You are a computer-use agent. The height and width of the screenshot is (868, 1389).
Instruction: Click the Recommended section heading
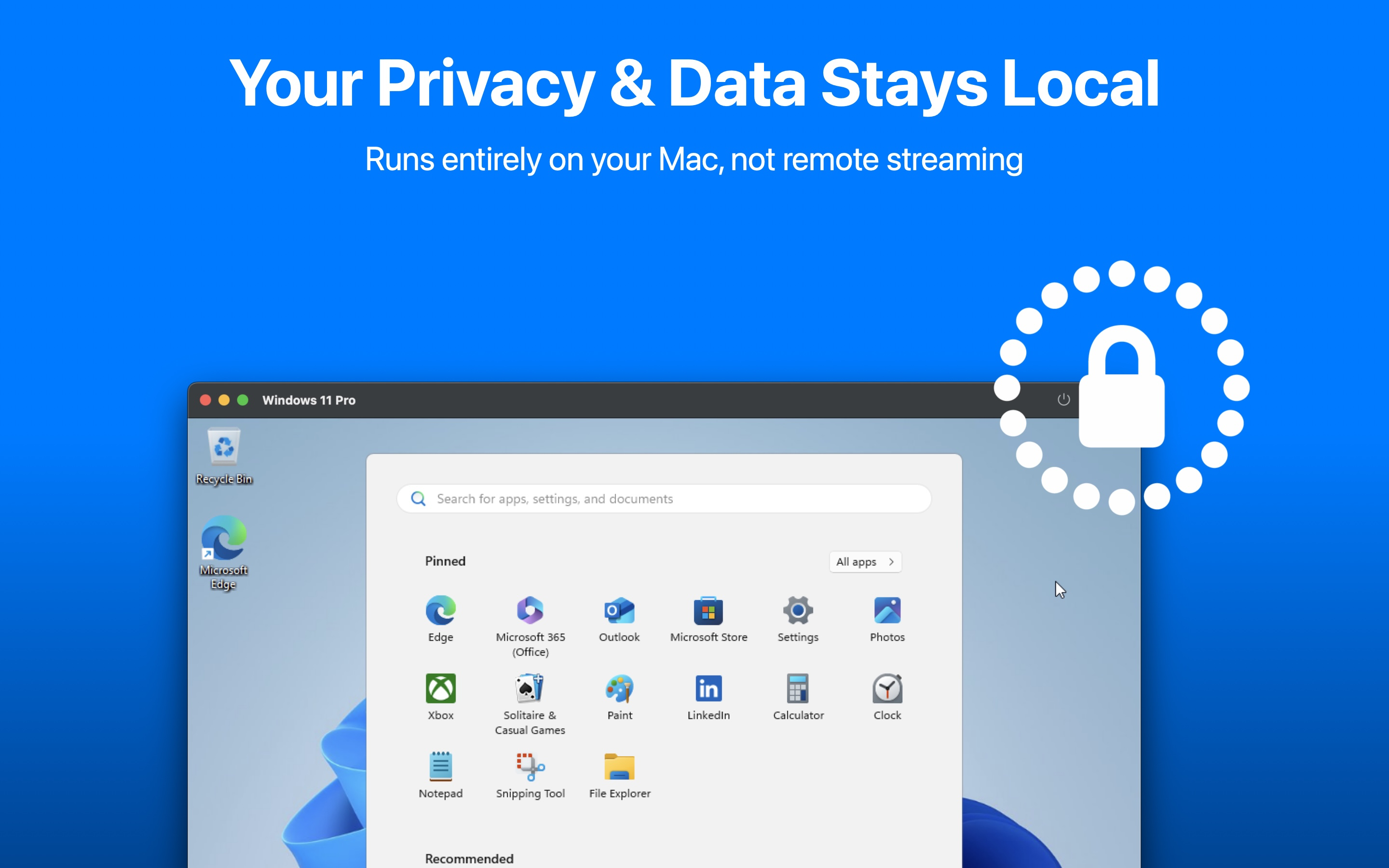click(469, 858)
